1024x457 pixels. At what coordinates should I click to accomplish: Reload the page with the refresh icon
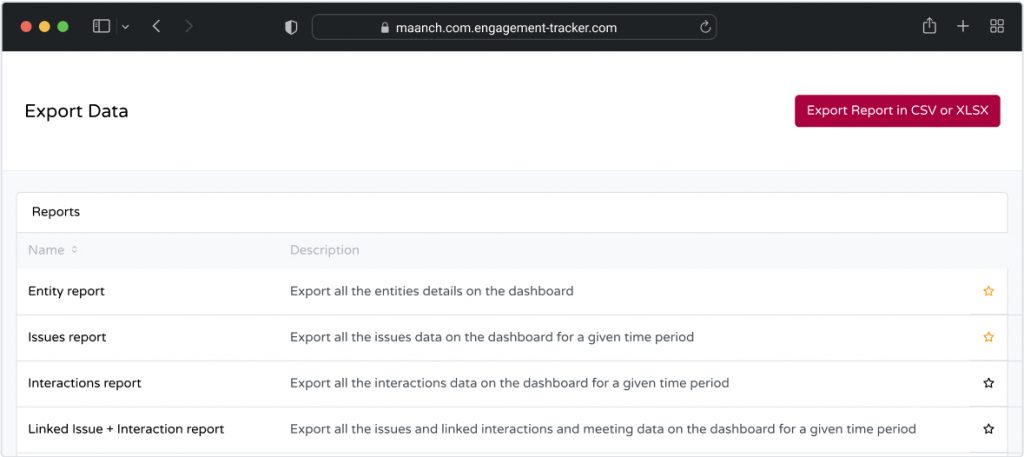tap(705, 27)
